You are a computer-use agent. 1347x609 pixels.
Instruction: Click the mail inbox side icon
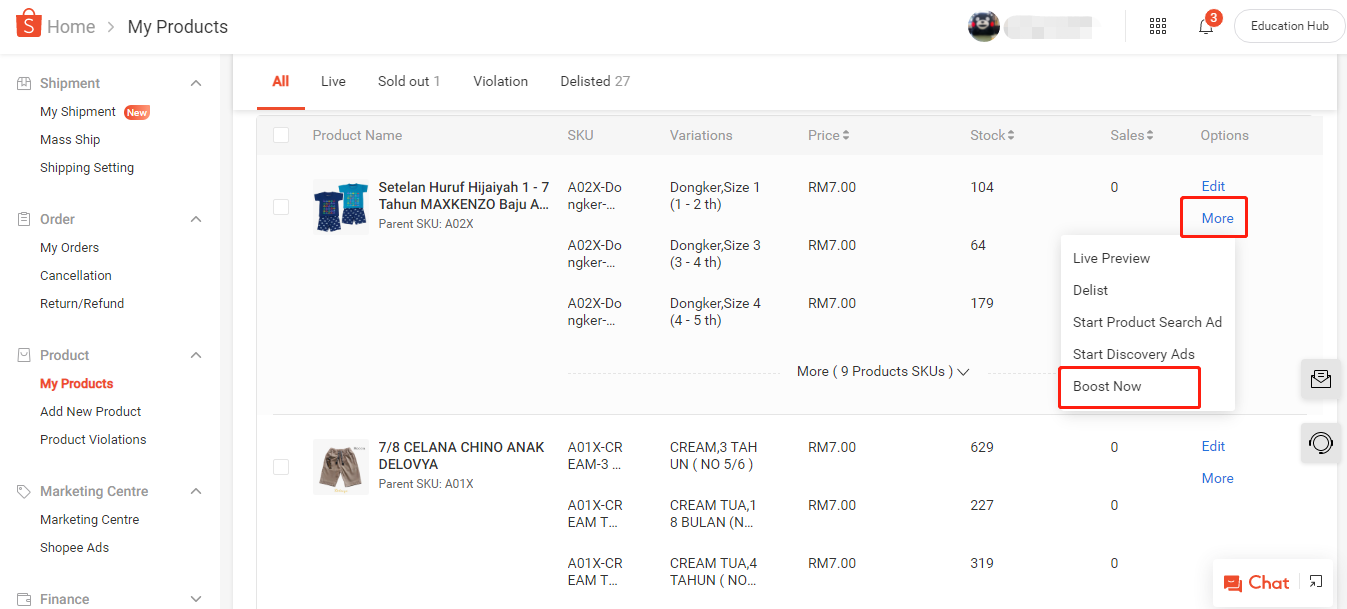coord(1321,379)
